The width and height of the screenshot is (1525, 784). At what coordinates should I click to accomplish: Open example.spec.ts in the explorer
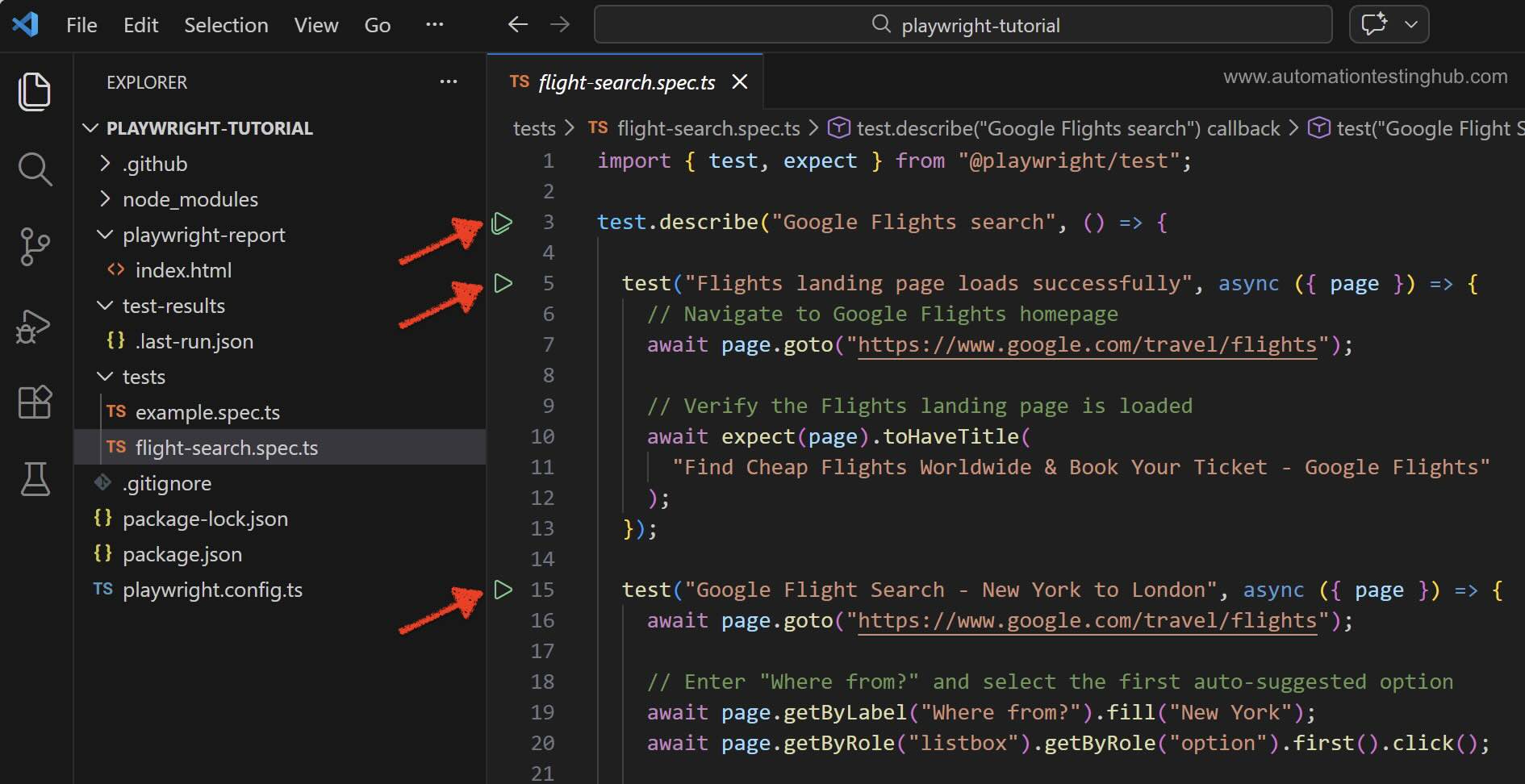point(207,412)
